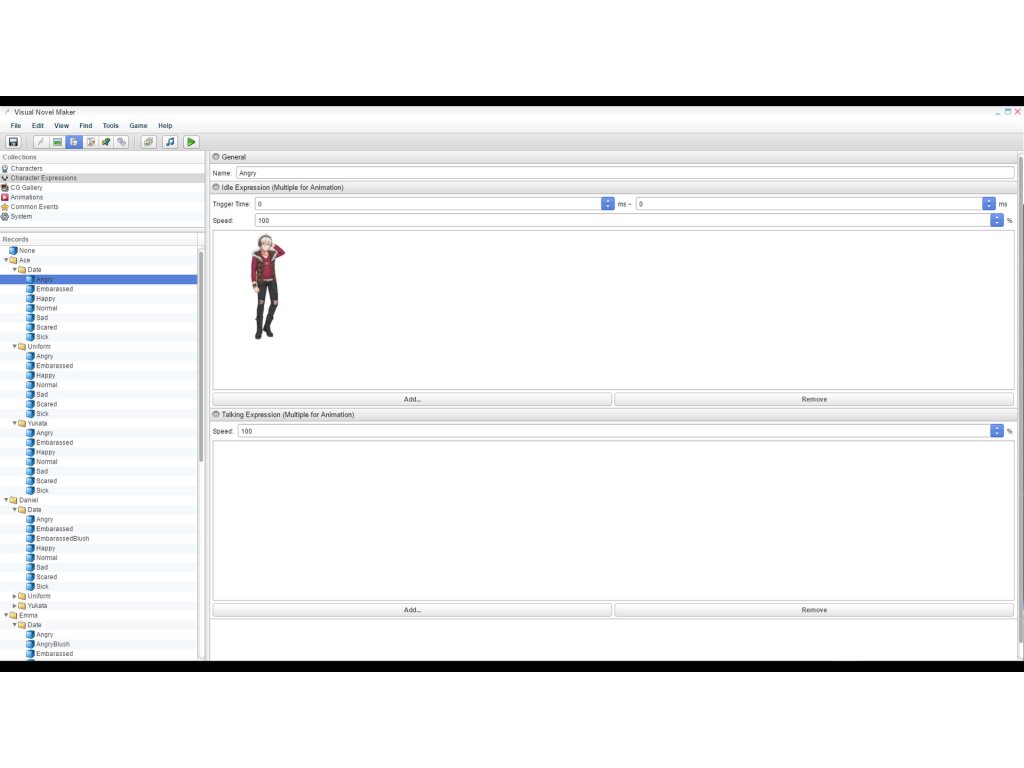
Task: Open the Tools menu
Action: 110,125
